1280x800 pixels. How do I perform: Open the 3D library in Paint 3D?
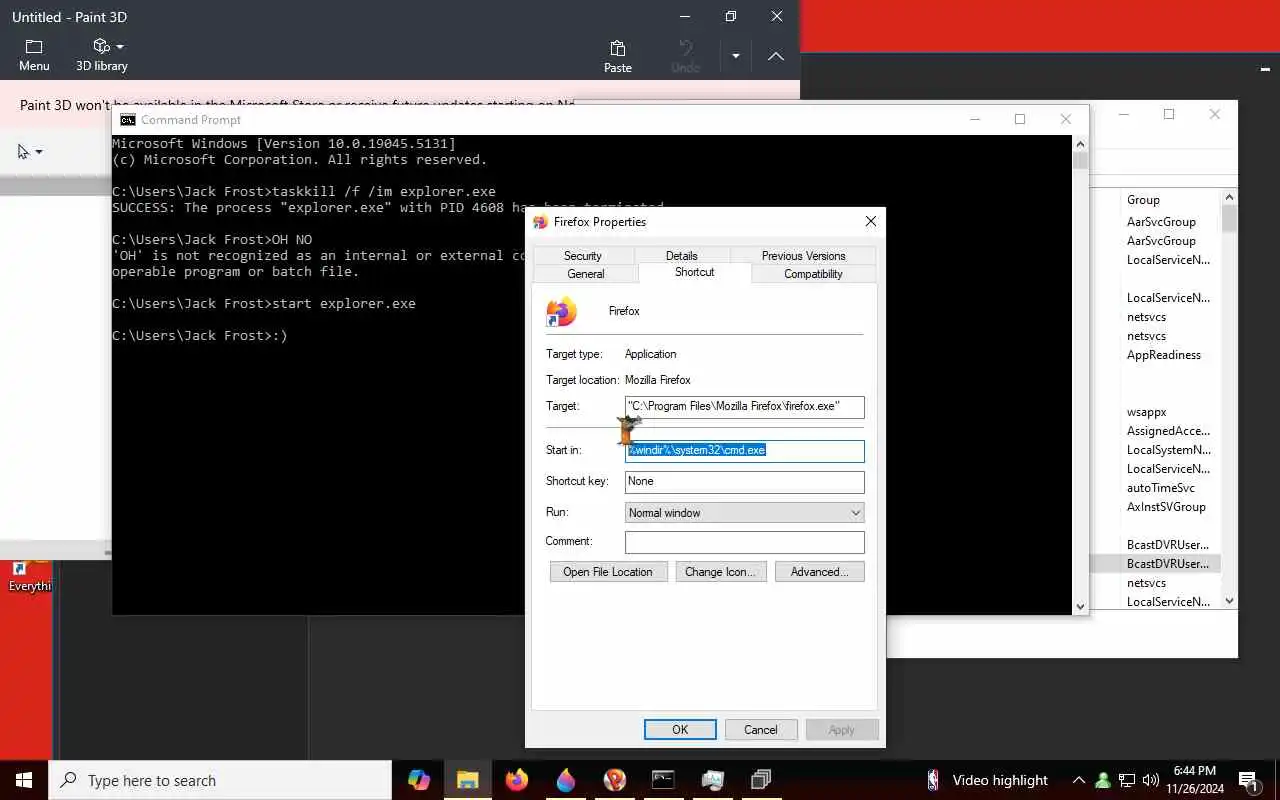click(x=102, y=55)
